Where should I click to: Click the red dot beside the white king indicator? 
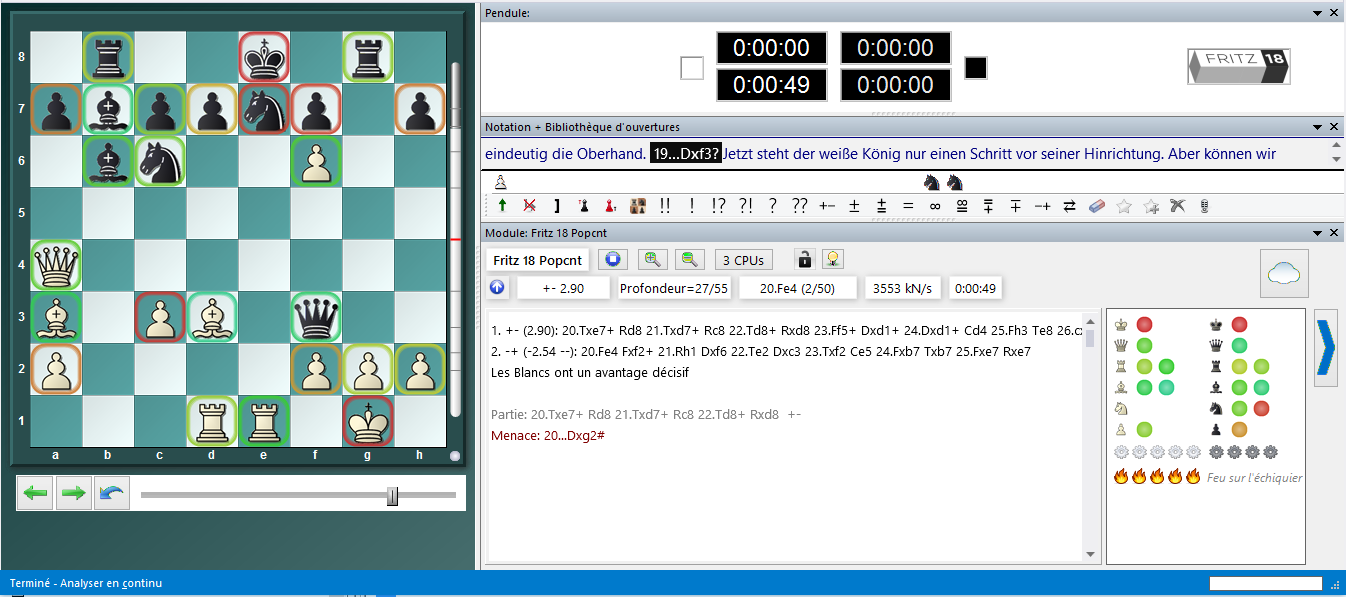pos(1145,324)
